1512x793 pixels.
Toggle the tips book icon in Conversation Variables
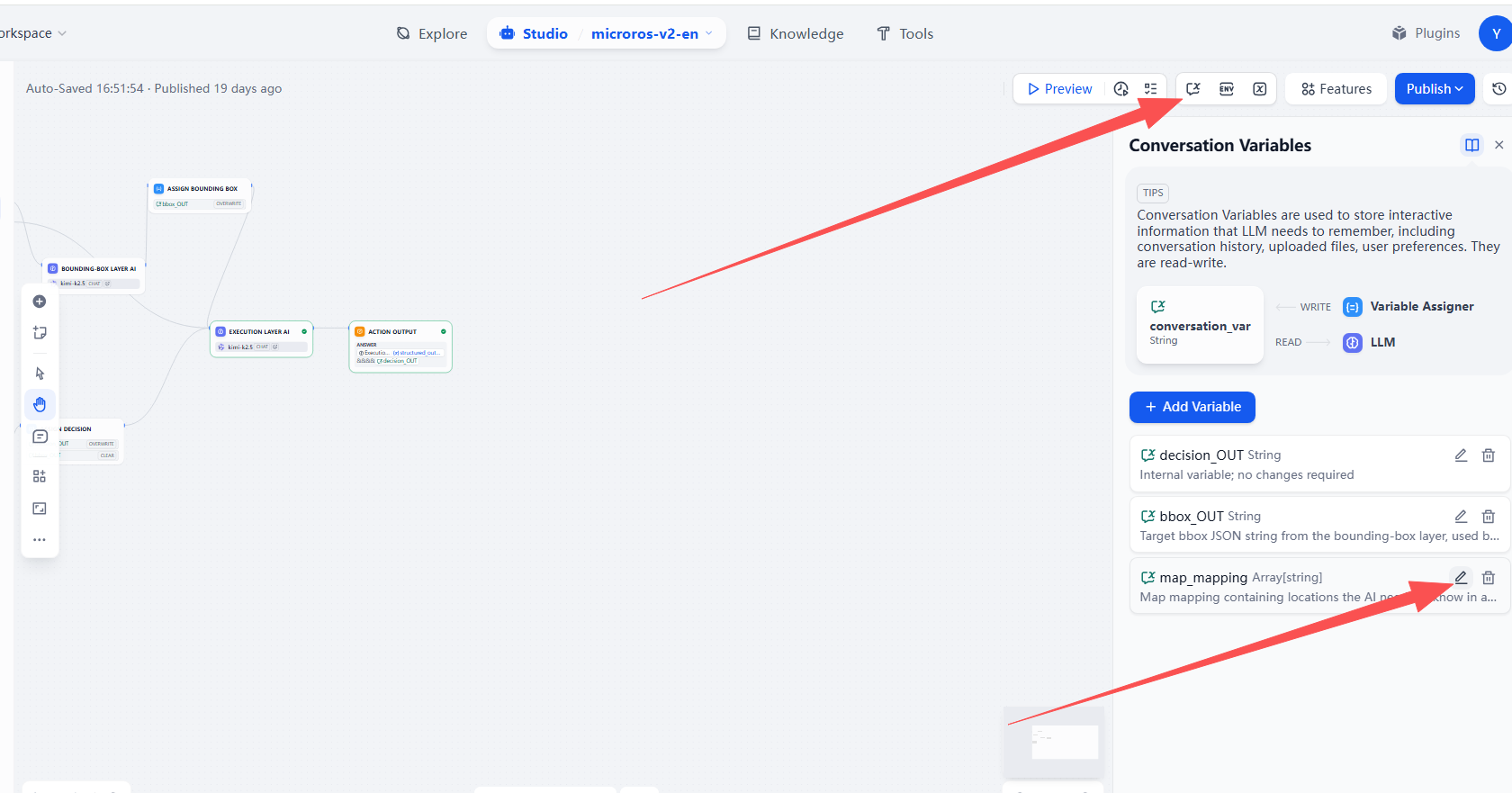1472,145
